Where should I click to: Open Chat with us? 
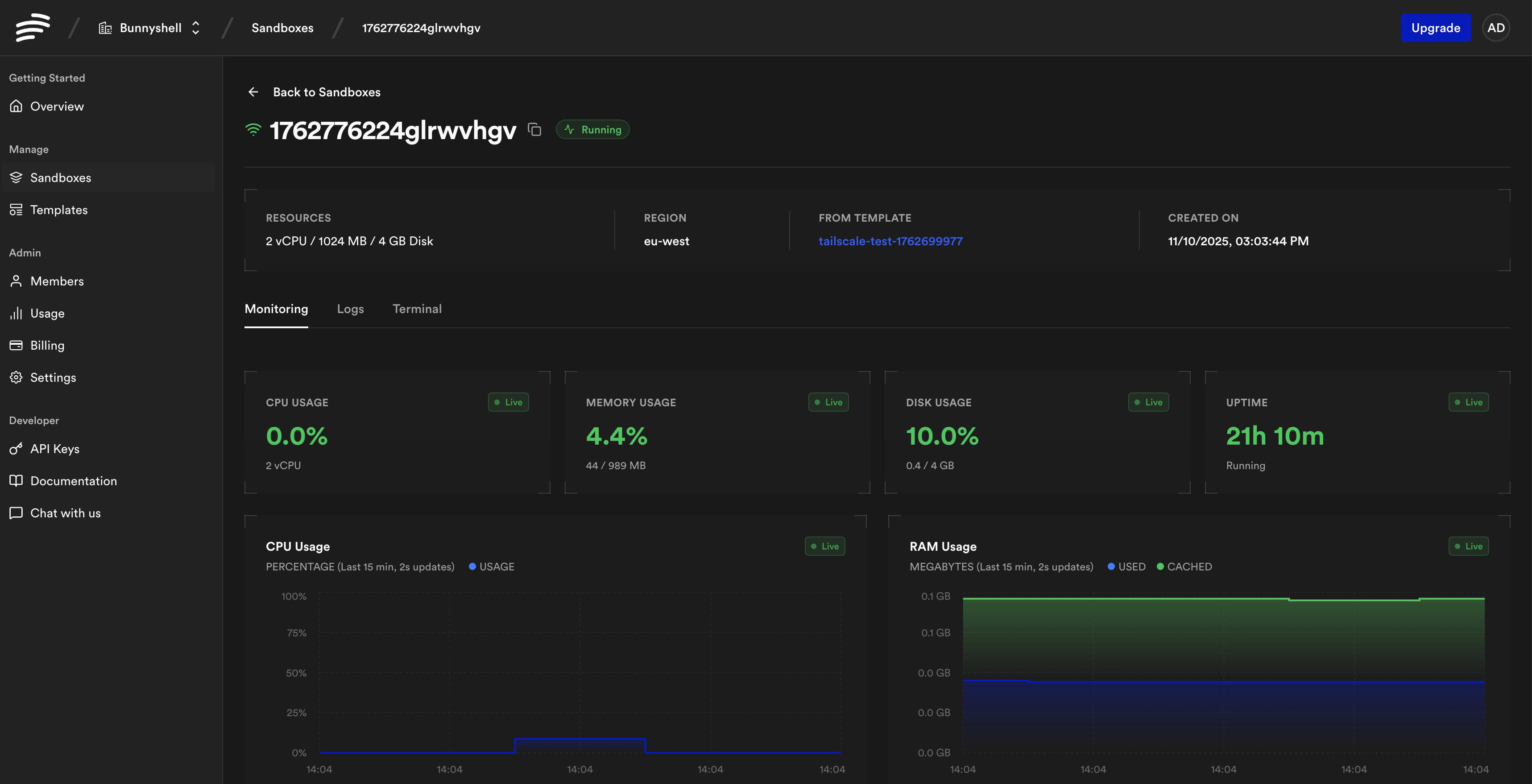pyautogui.click(x=66, y=512)
